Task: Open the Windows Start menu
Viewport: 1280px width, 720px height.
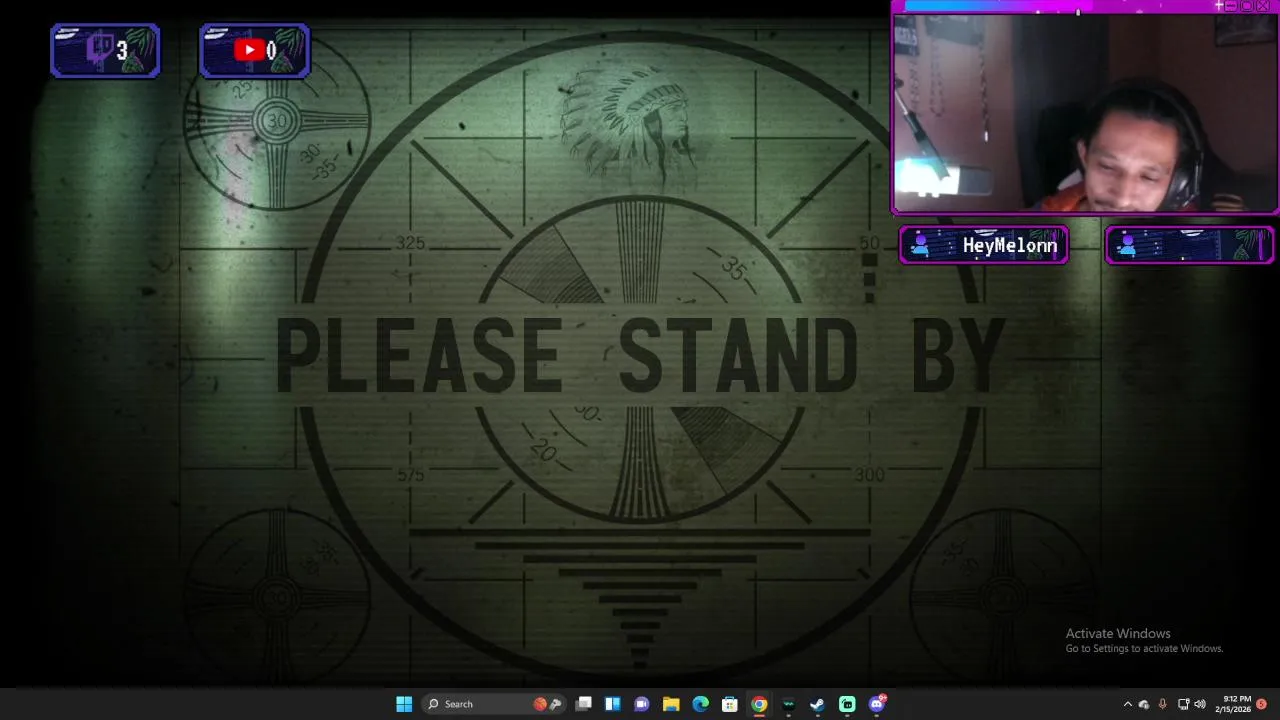Action: tap(404, 704)
